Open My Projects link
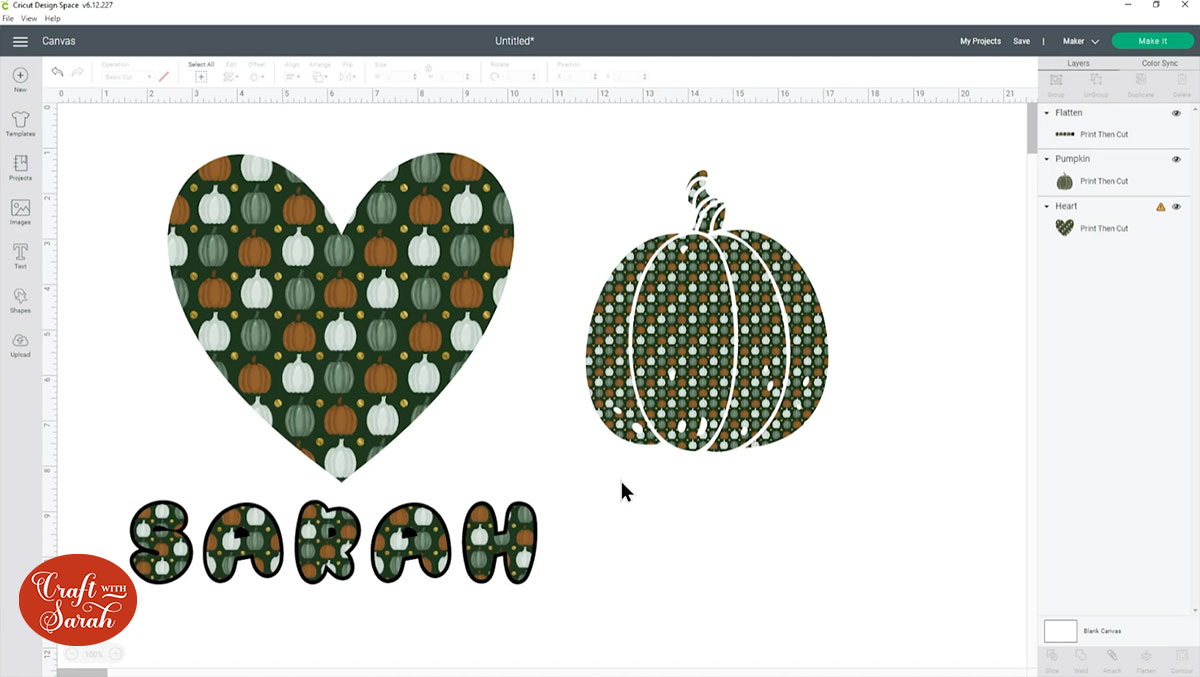Image resolution: width=1200 pixels, height=677 pixels. pos(980,41)
